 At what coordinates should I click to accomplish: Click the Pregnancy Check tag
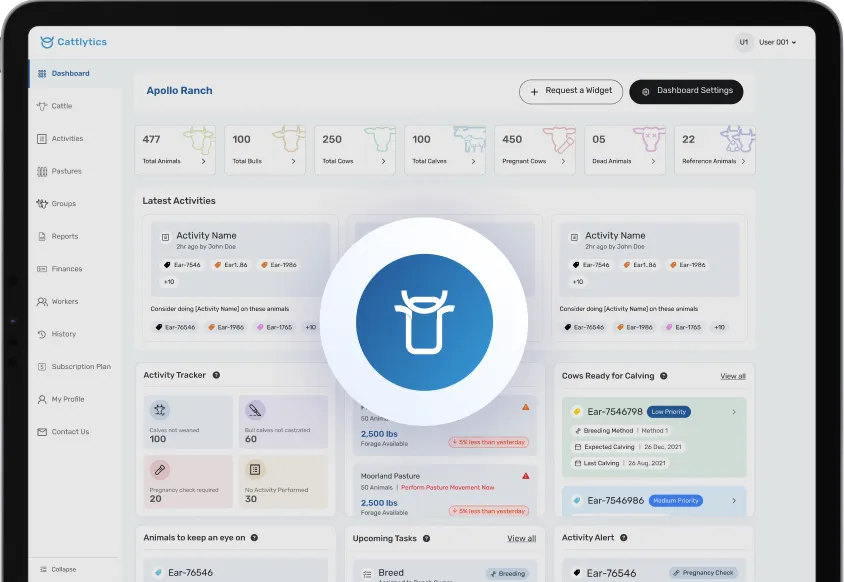pyautogui.click(x=703, y=573)
